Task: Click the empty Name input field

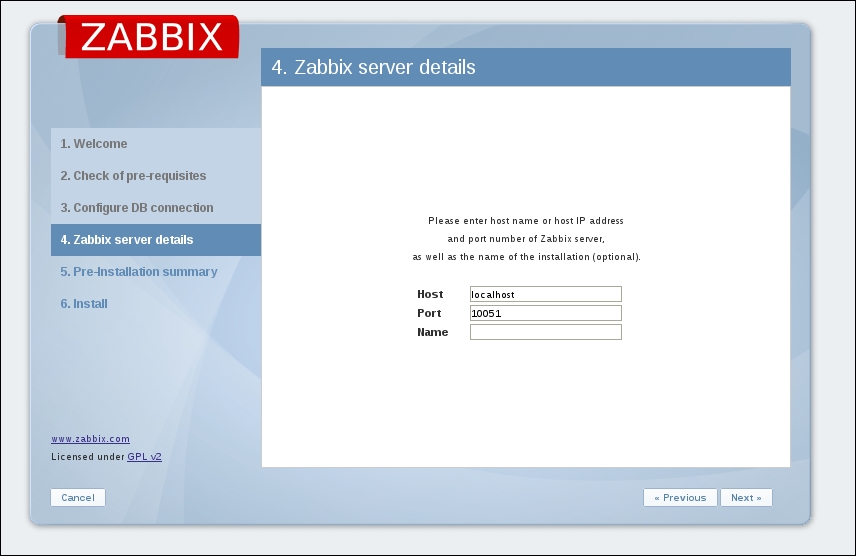Action: 545,332
